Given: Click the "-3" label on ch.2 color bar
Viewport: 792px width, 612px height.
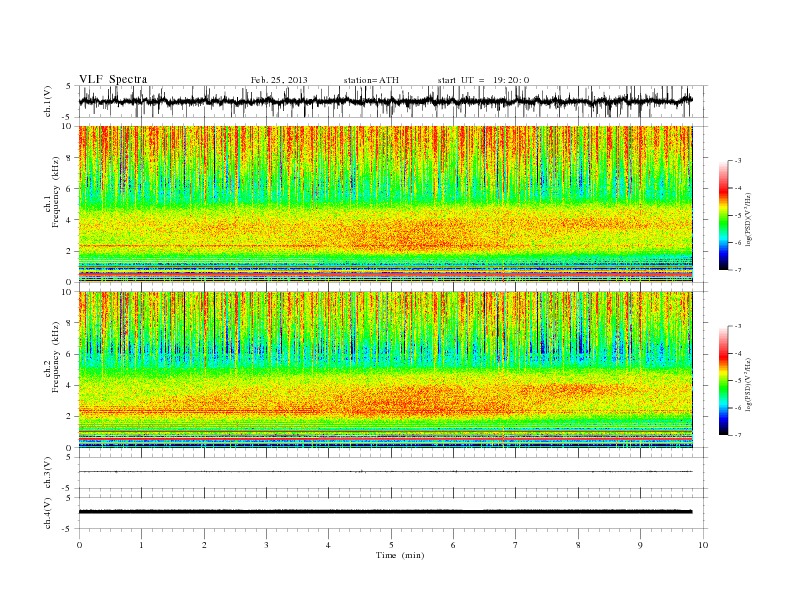Looking at the screenshot, I should 738,326.
